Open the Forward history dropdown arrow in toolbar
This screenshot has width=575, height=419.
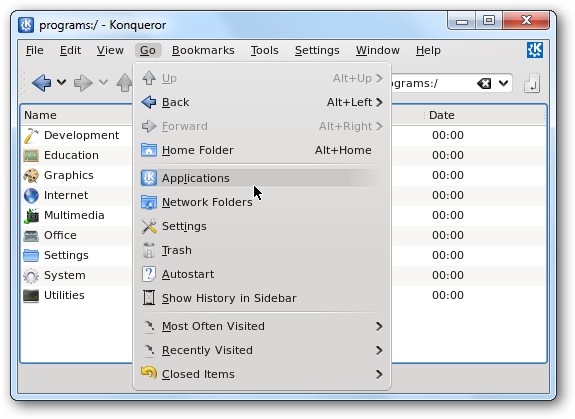click(103, 82)
